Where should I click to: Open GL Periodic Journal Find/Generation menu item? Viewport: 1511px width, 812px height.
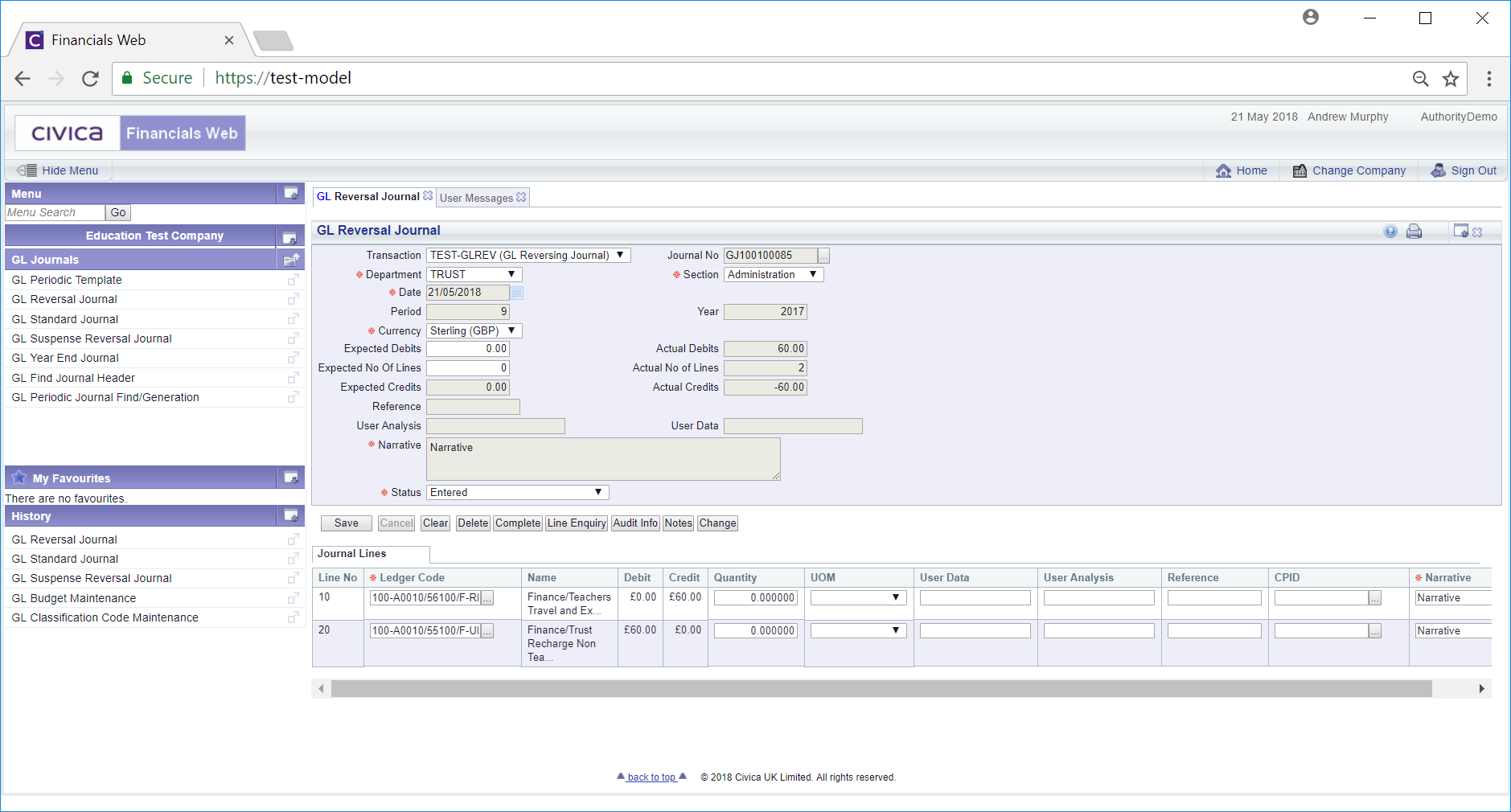tap(105, 397)
